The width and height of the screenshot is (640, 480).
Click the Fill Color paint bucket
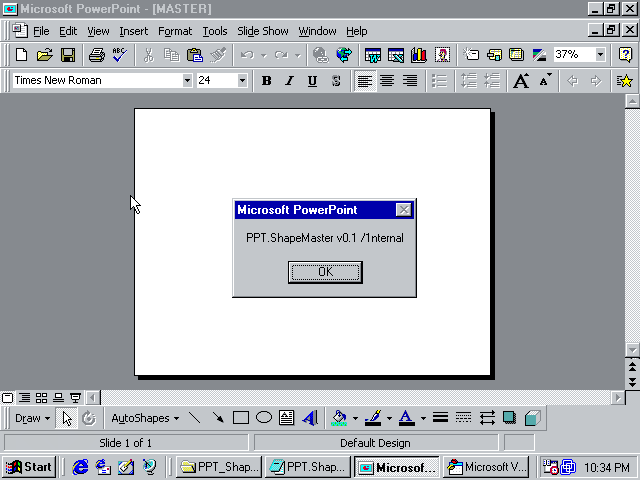click(339, 418)
